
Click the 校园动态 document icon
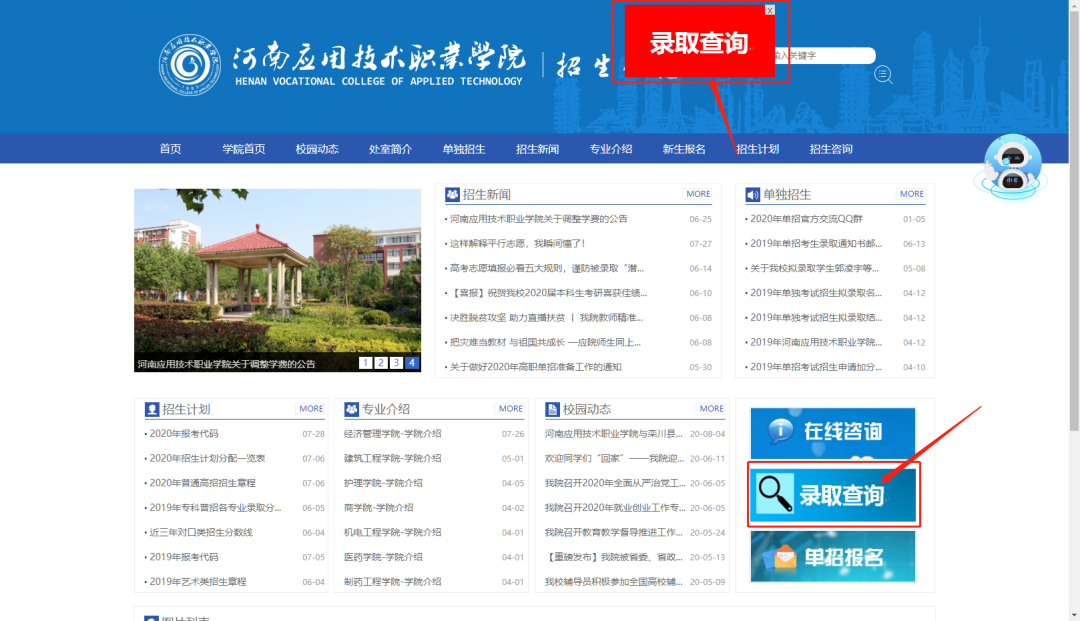point(552,410)
